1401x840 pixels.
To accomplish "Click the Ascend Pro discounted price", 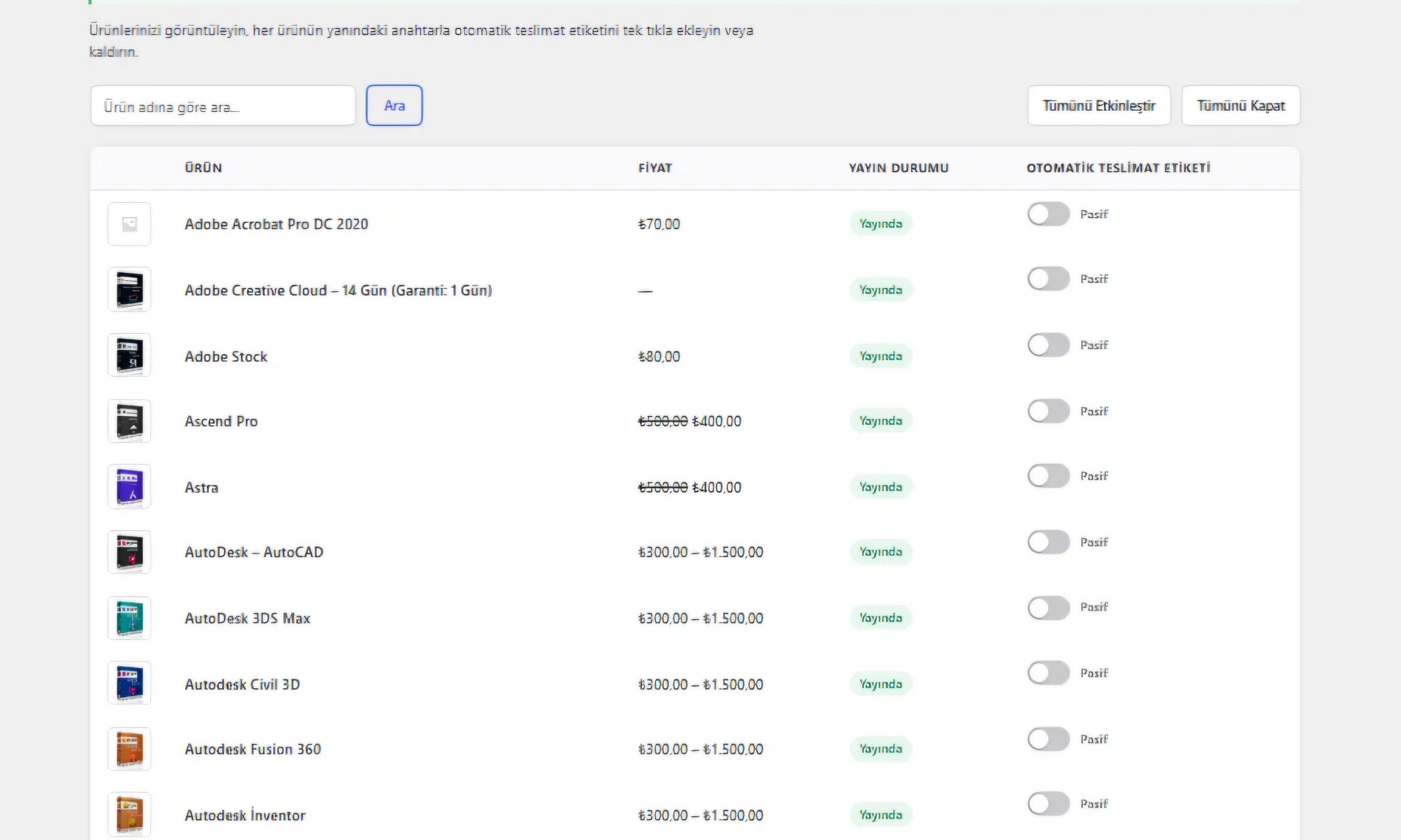I will (716, 421).
